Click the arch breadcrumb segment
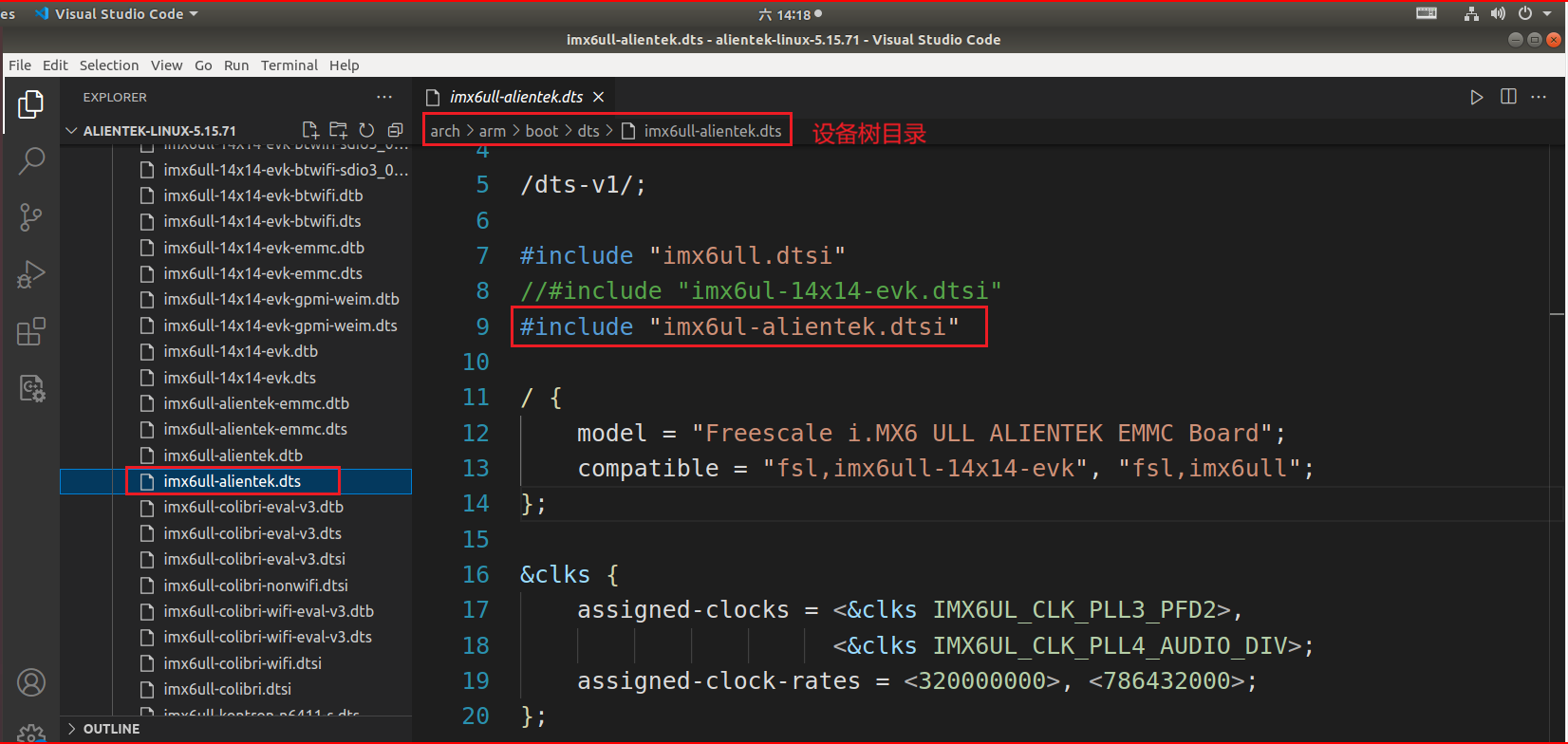 pyautogui.click(x=444, y=131)
